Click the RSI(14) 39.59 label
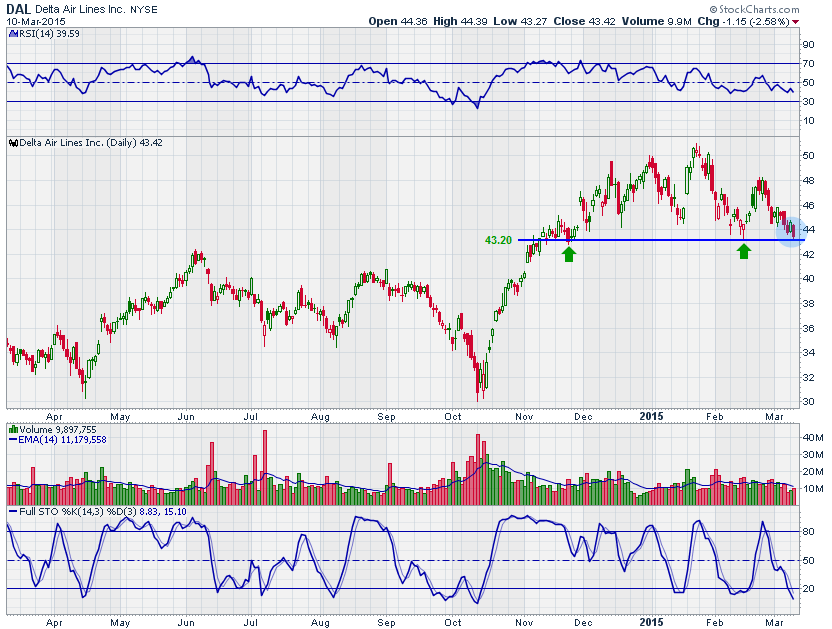 point(49,33)
